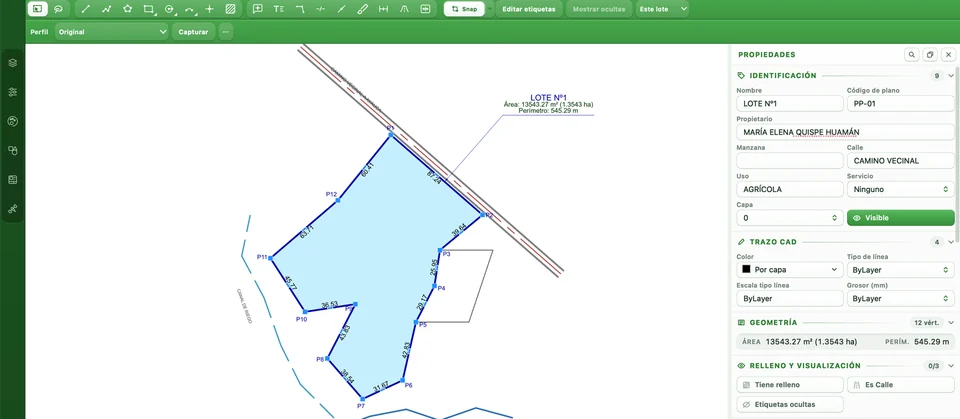
Task: Collapse the Geometría section
Action: coord(950,322)
